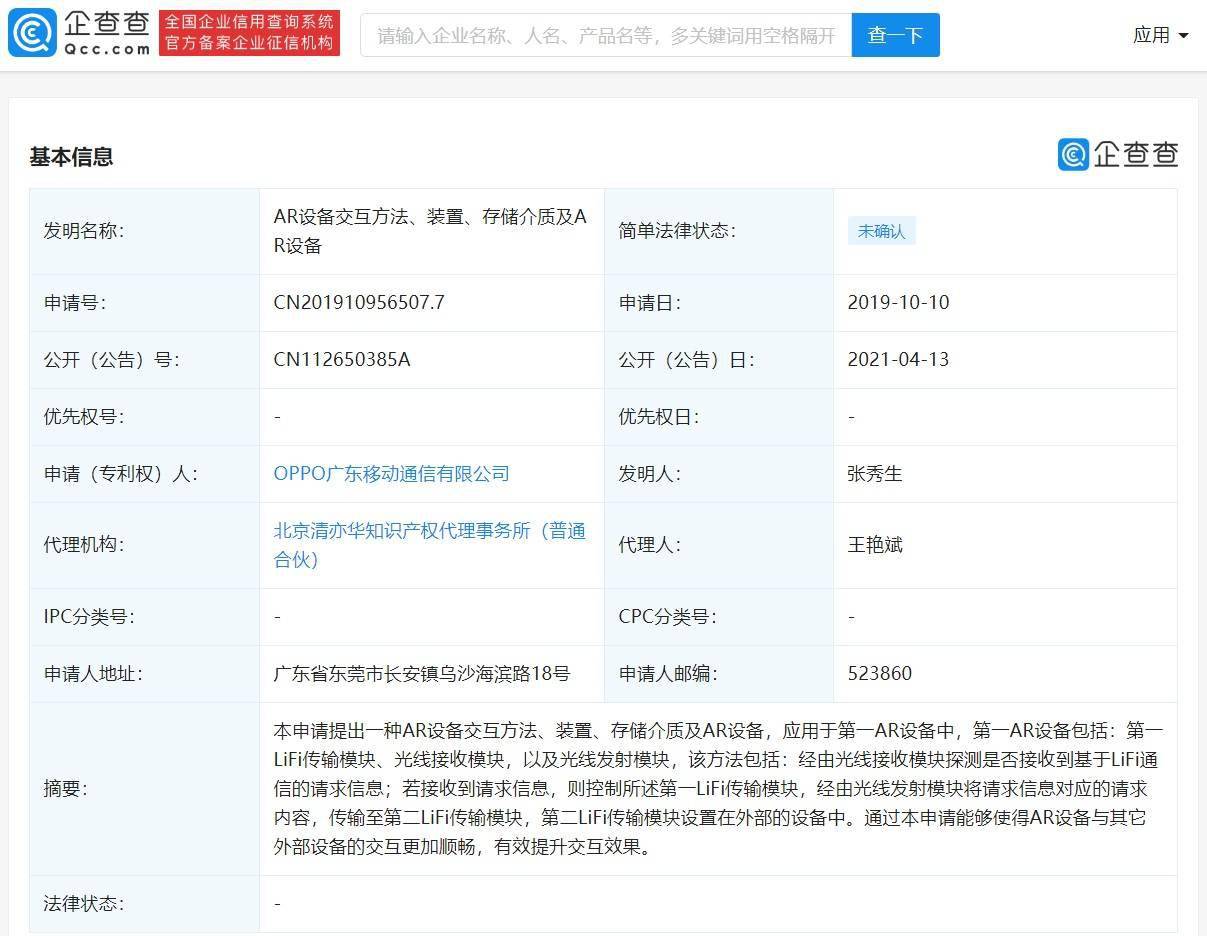Click the 申请号 label cell

(144, 303)
